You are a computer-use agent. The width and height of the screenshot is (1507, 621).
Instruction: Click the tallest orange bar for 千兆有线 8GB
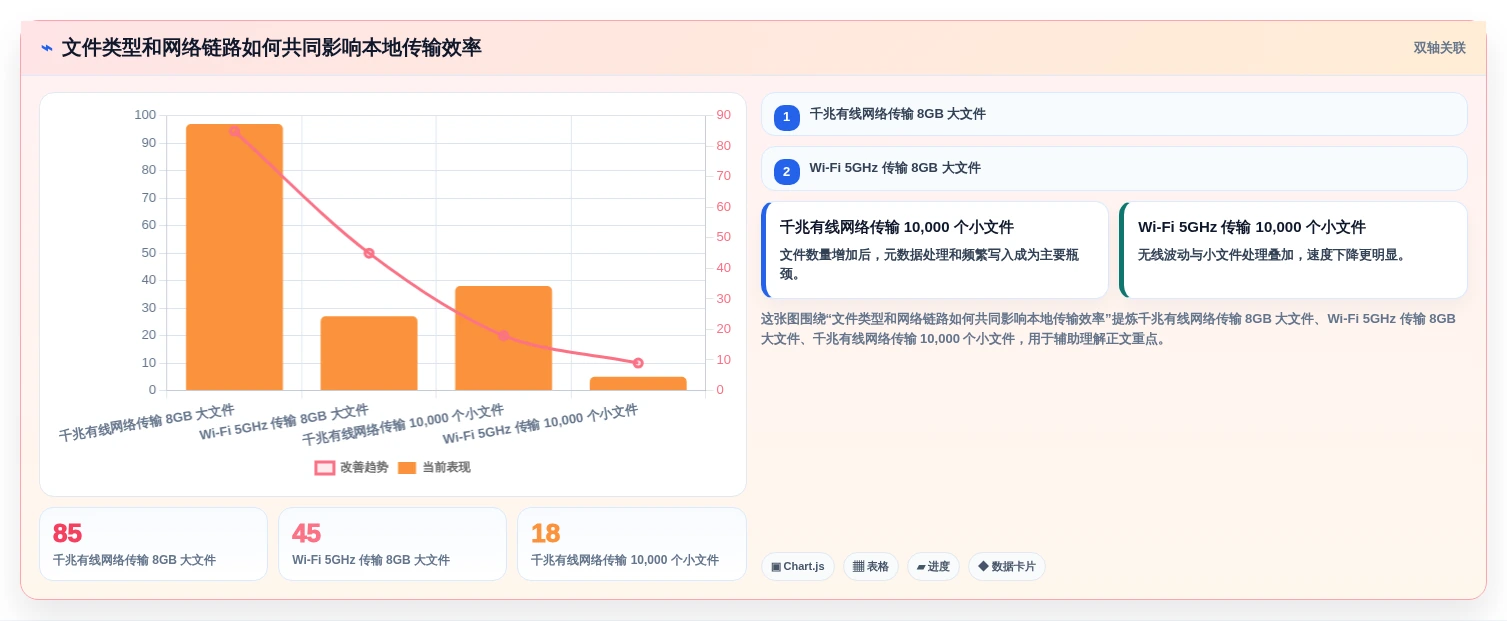pos(235,257)
